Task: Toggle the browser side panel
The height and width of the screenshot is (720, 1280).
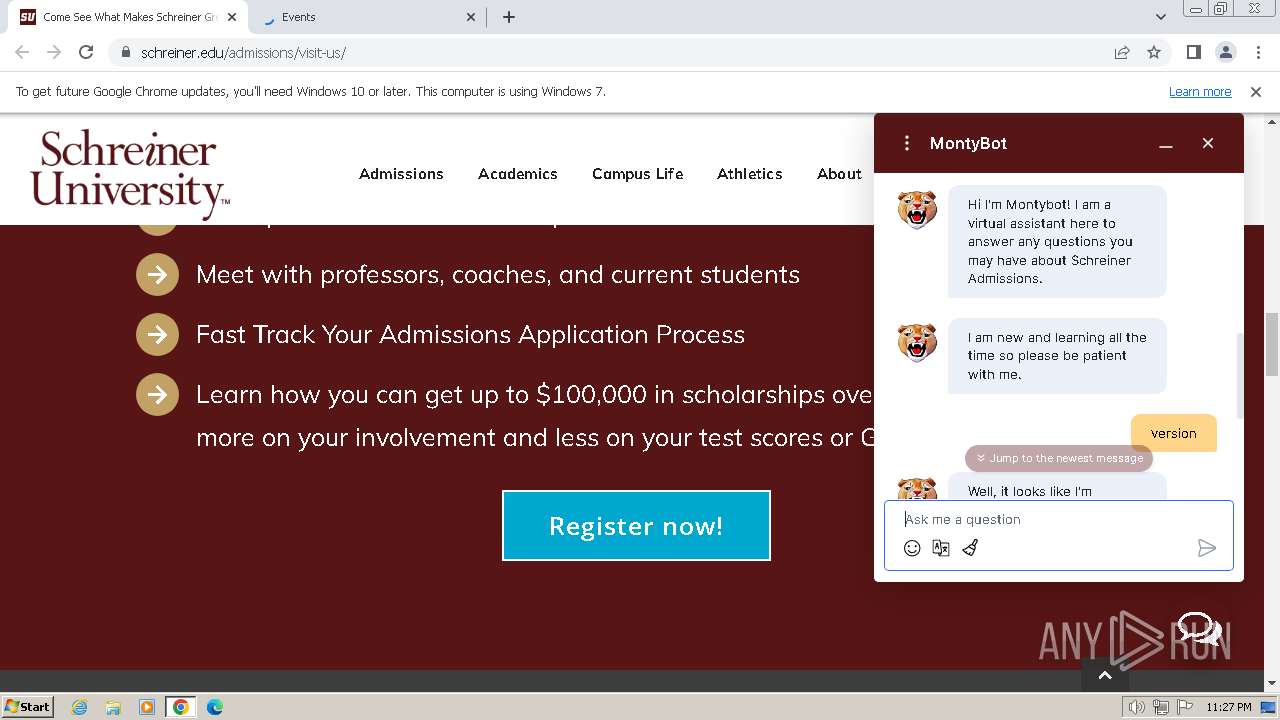Action: [1193, 52]
